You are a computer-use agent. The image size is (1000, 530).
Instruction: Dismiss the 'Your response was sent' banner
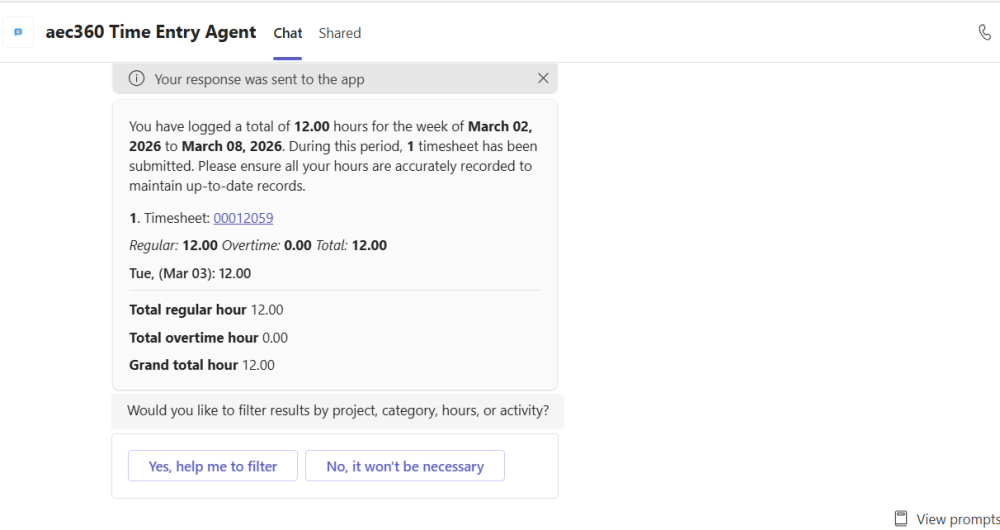[543, 78]
